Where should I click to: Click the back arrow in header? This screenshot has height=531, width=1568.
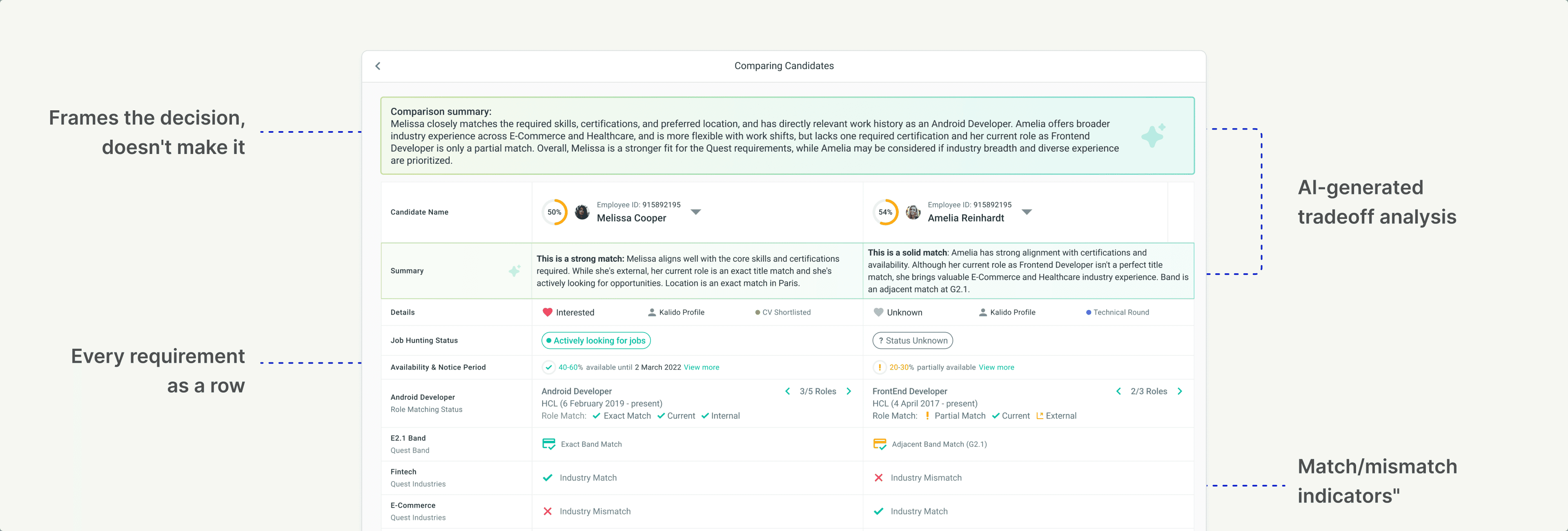(x=378, y=66)
